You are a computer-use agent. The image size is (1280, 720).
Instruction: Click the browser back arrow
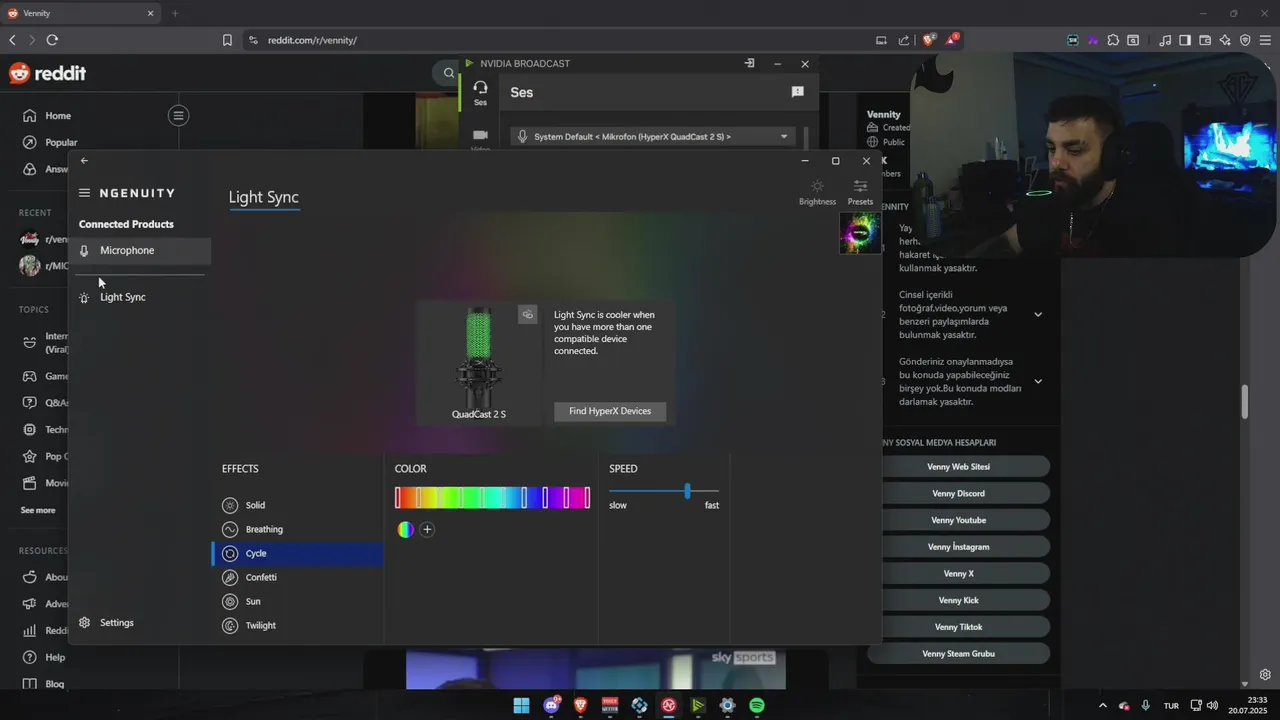(12, 40)
